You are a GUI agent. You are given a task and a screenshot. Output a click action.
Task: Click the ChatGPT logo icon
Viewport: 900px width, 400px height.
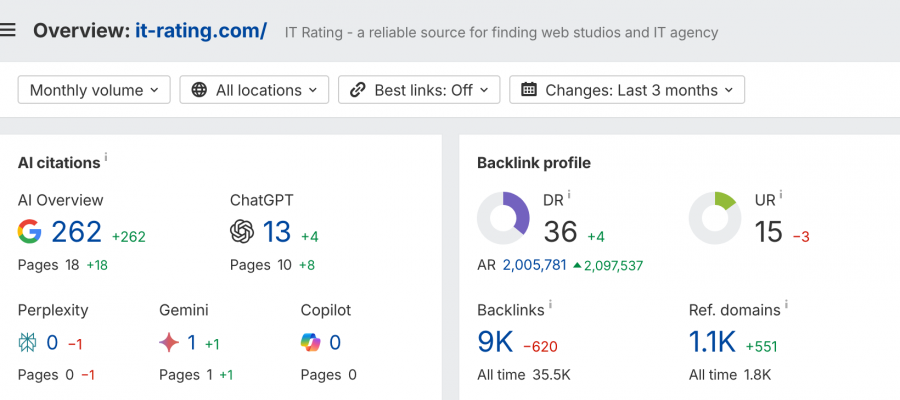click(x=242, y=232)
